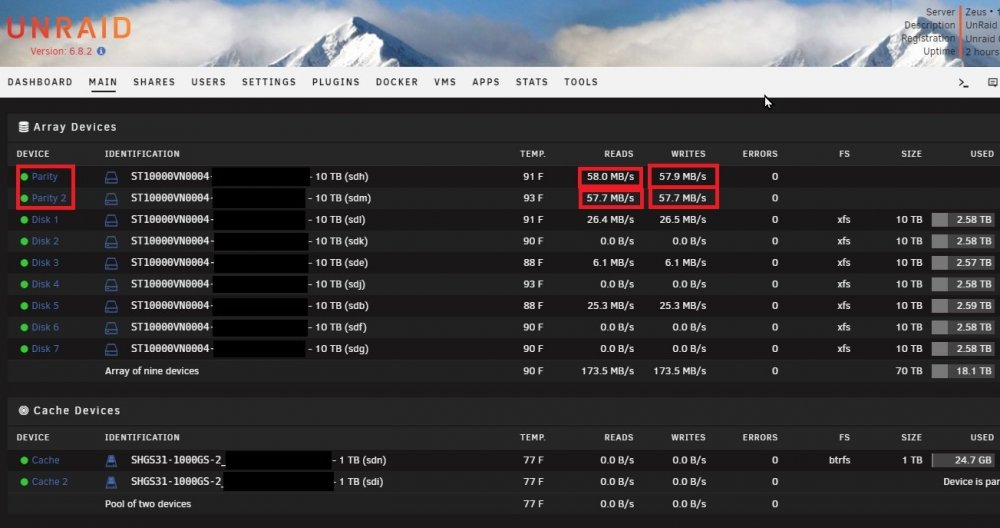1000x528 pixels.
Task: Open the Users tab
Action: pos(209,82)
